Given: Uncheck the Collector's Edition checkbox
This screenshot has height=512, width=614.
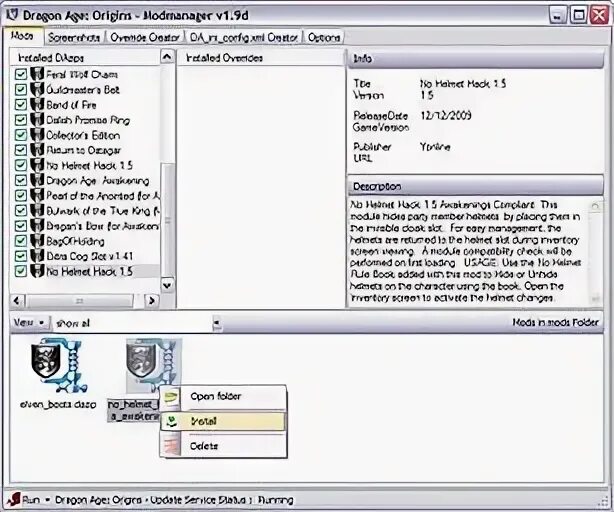Looking at the screenshot, I should (x=20, y=135).
